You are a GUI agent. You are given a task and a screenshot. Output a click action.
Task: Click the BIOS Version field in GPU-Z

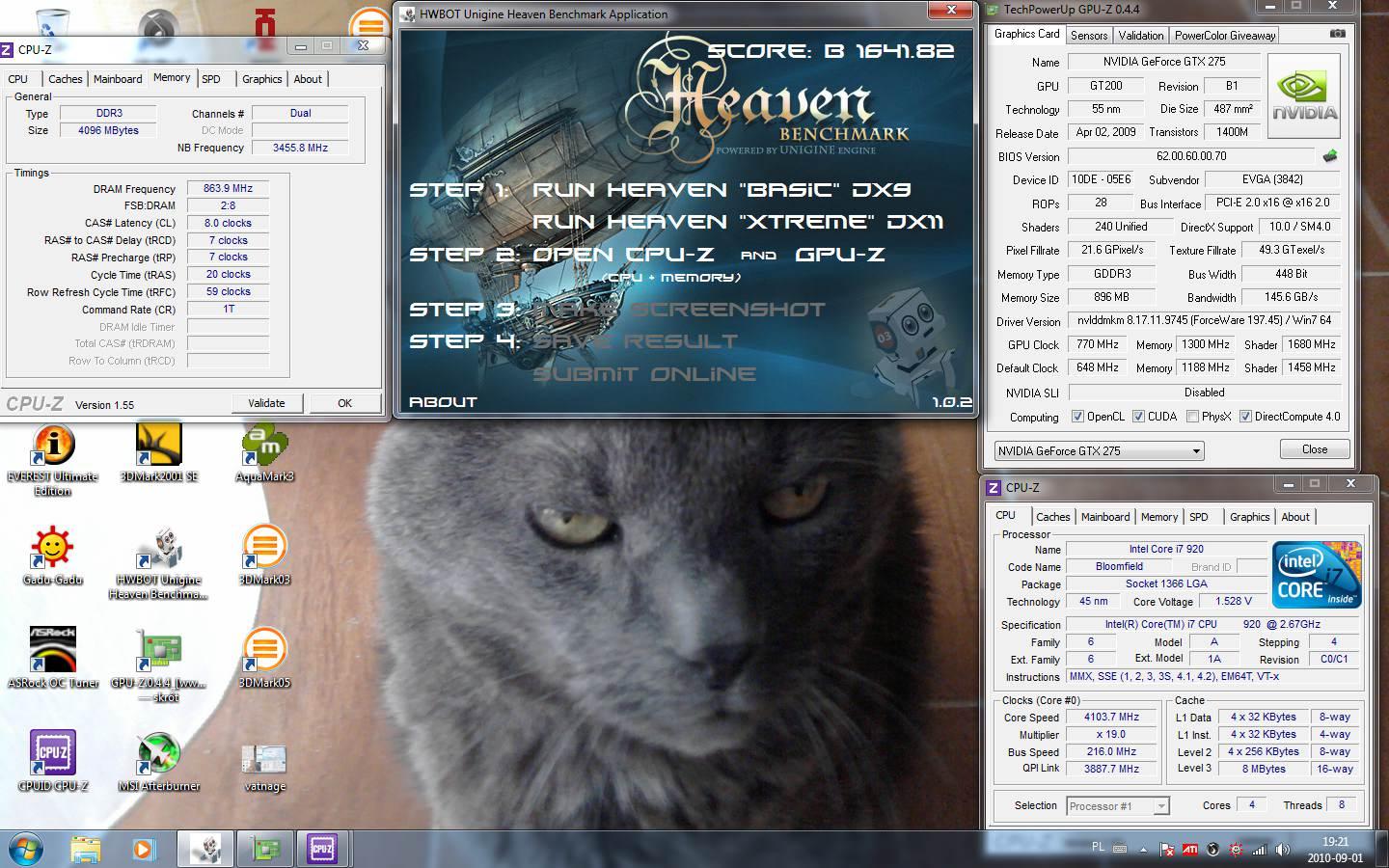1191,155
